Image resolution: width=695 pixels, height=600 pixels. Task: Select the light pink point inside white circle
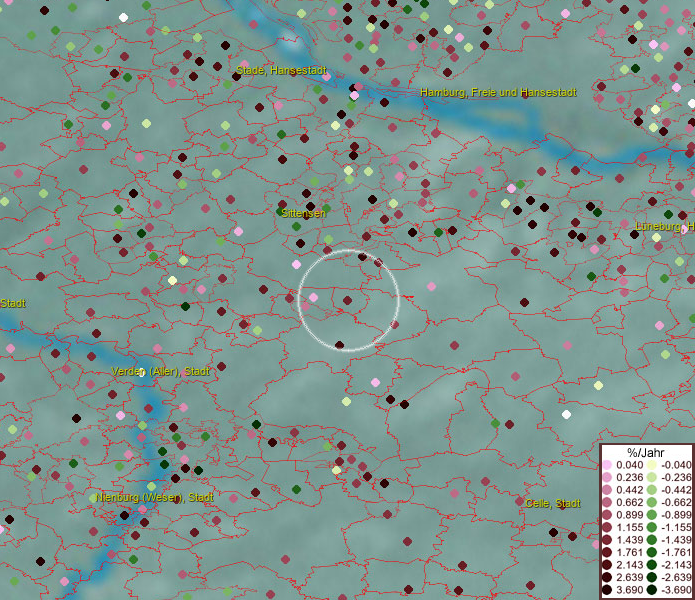point(313,297)
